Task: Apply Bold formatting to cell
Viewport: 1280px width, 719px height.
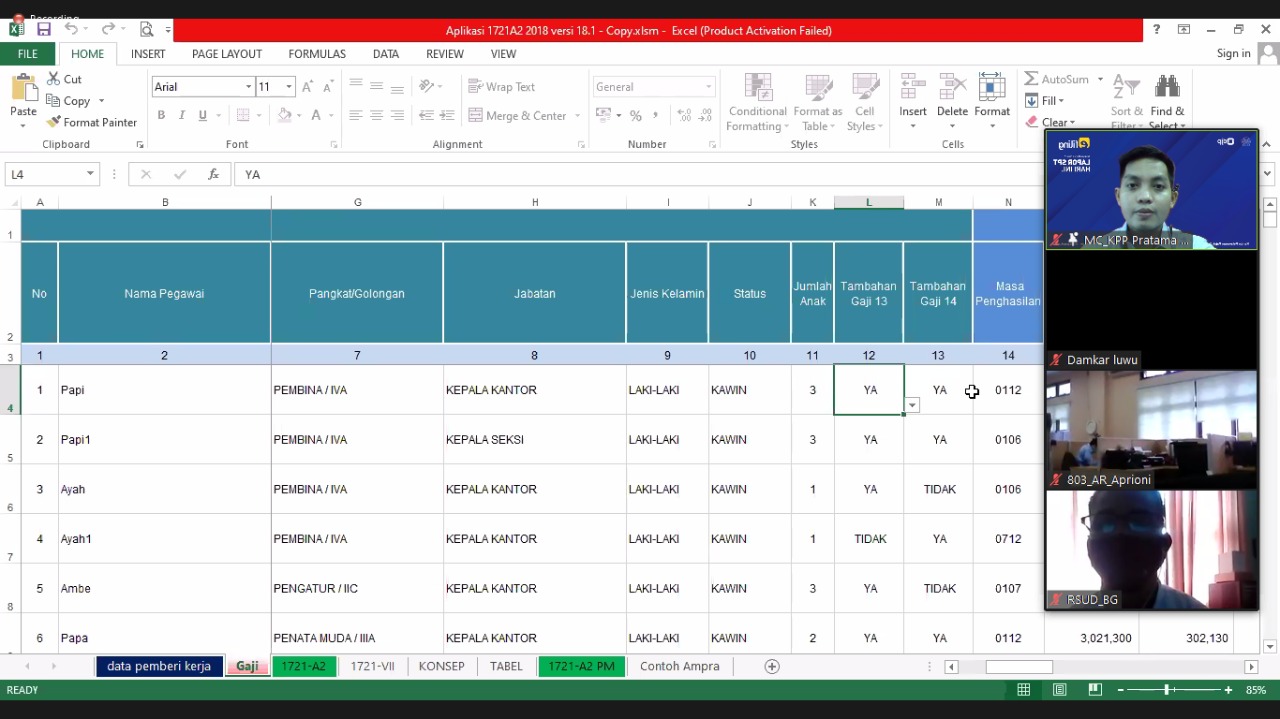Action: point(161,116)
